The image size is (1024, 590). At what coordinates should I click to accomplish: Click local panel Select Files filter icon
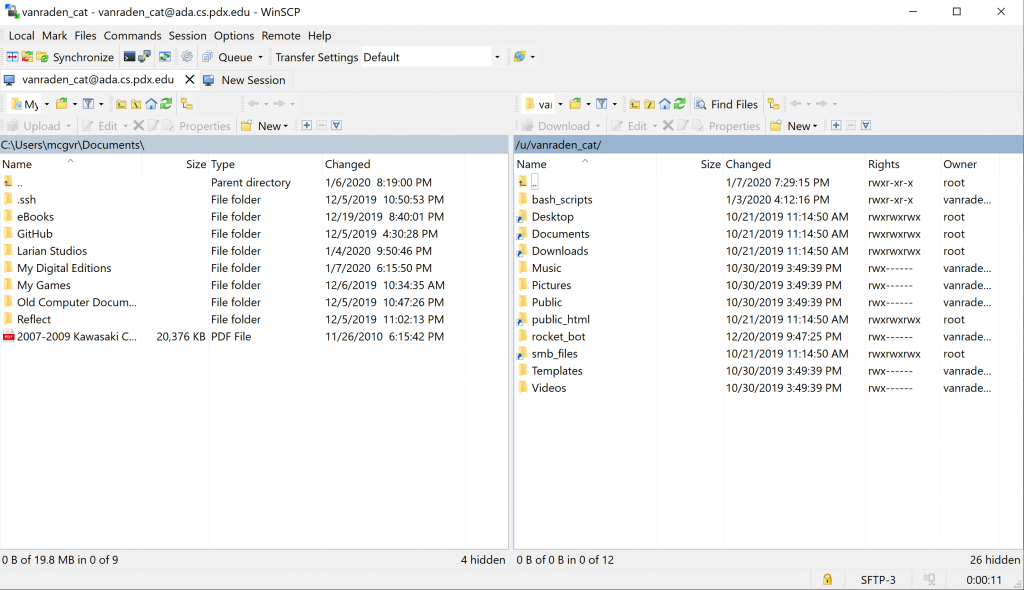pyautogui.click(x=336, y=125)
